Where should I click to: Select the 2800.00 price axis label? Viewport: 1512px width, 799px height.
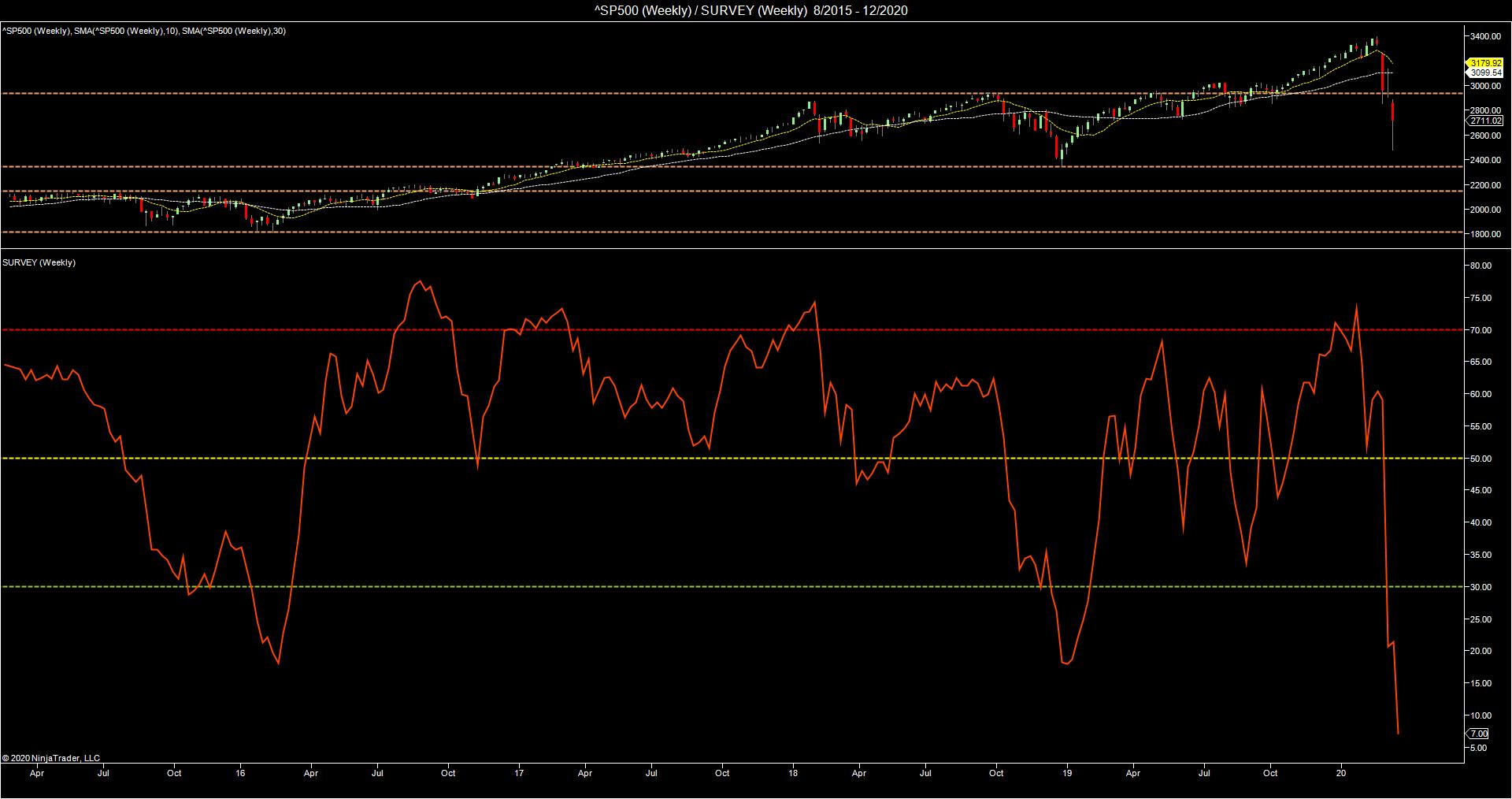(1484, 110)
